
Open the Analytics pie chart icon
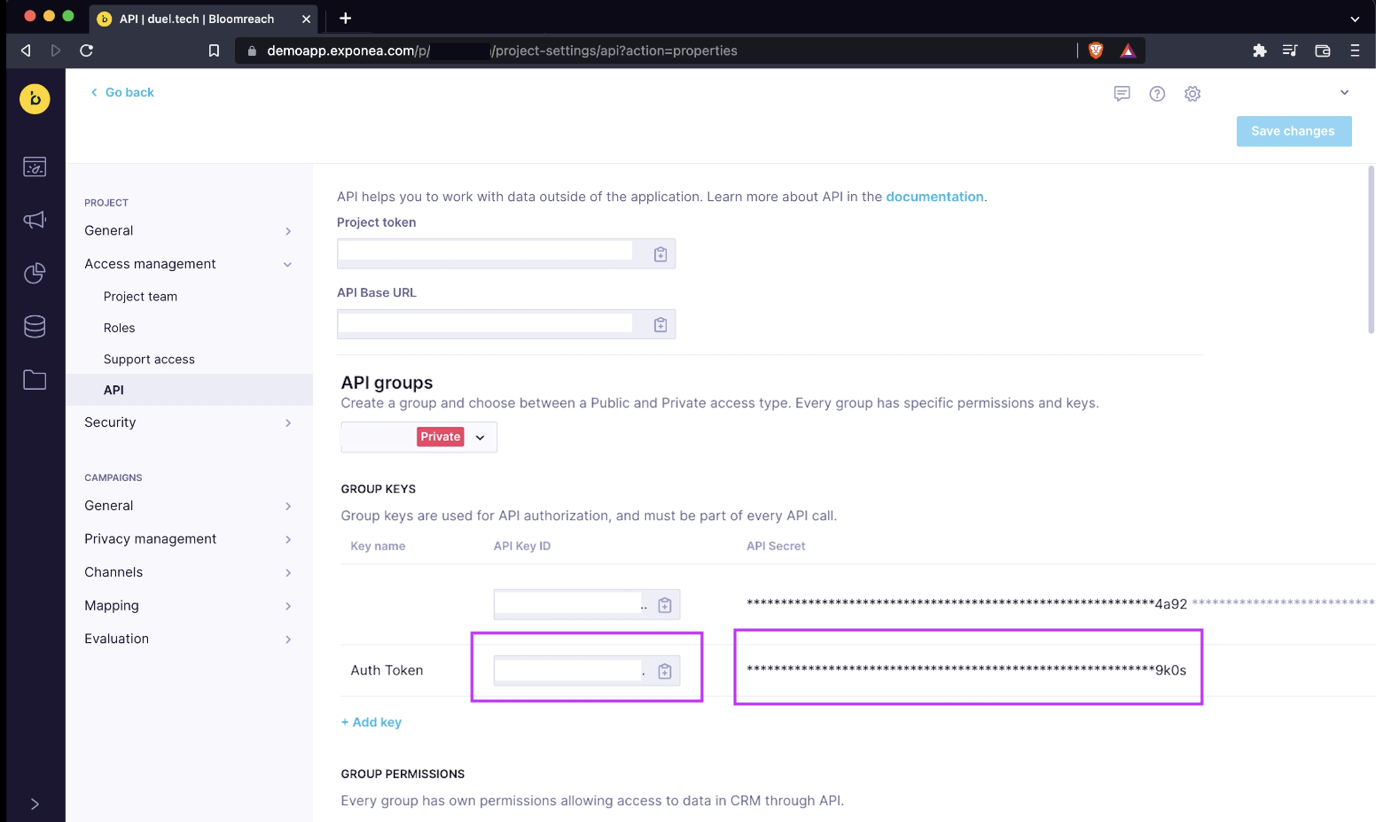tap(35, 273)
